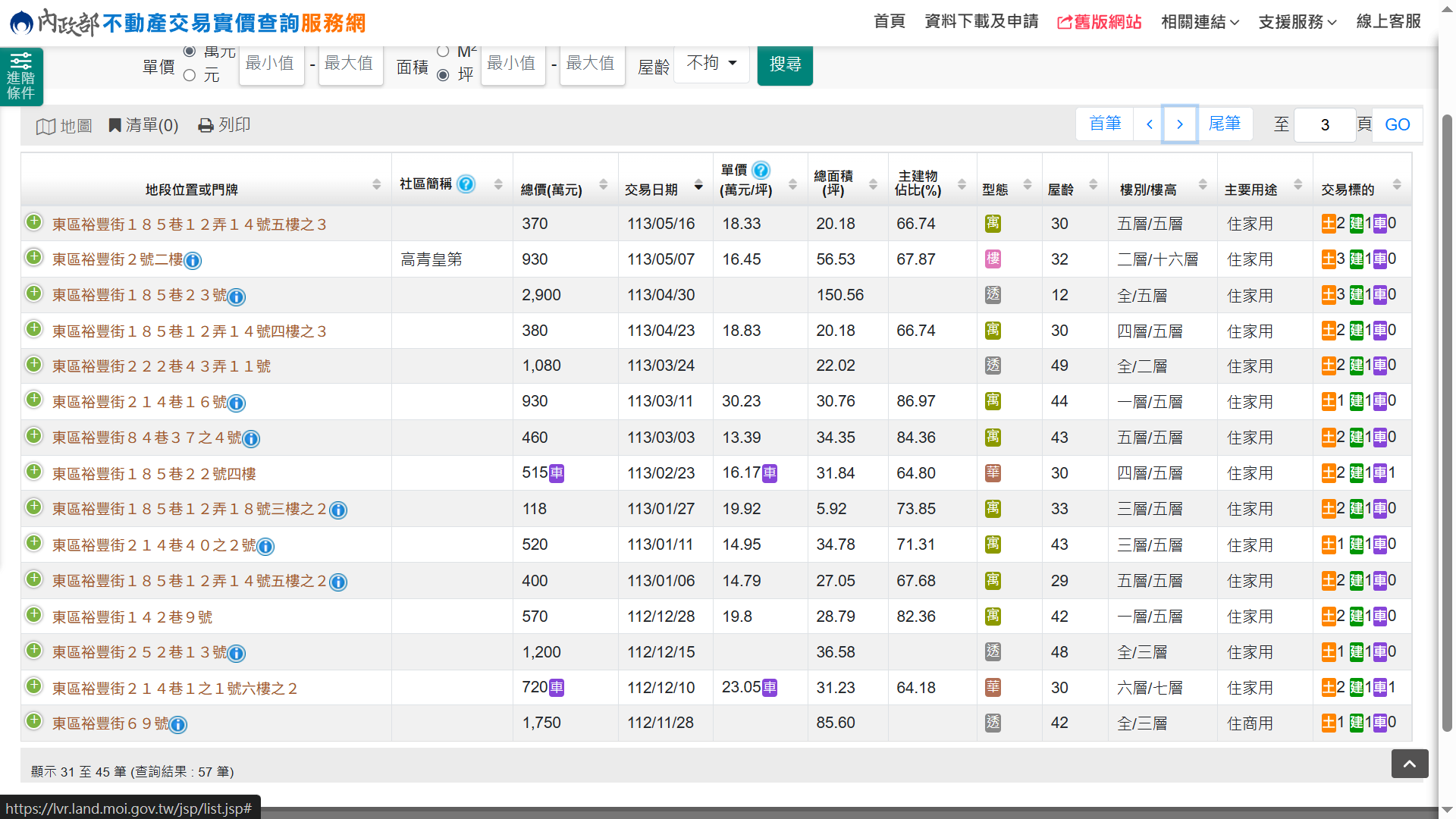Click the info icon beside 東區裕豐街2號二樓

click(x=193, y=261)
